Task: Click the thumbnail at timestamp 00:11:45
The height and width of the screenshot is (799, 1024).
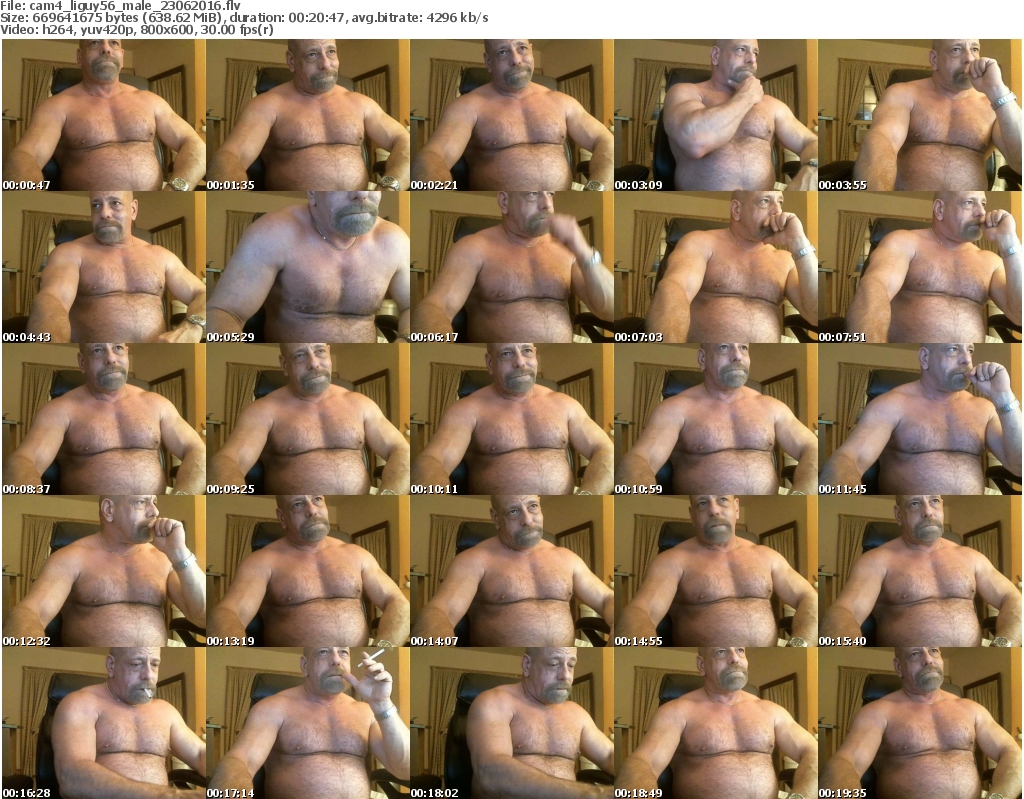Action: 919,419
